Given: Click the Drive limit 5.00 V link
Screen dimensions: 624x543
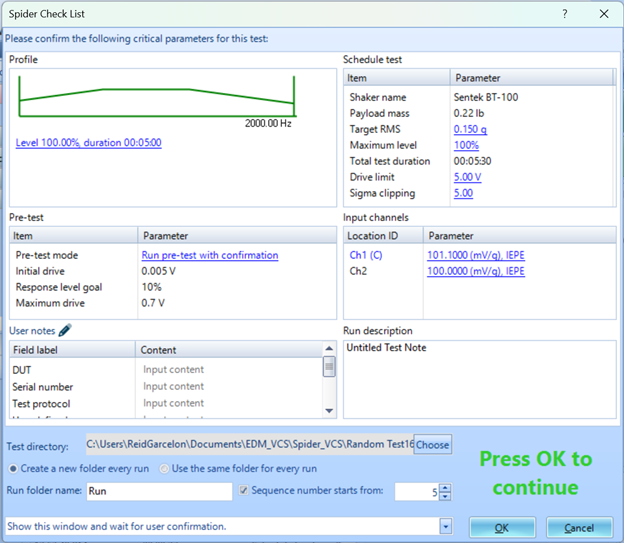Looking at the screenshot, I should click(467, 177).
